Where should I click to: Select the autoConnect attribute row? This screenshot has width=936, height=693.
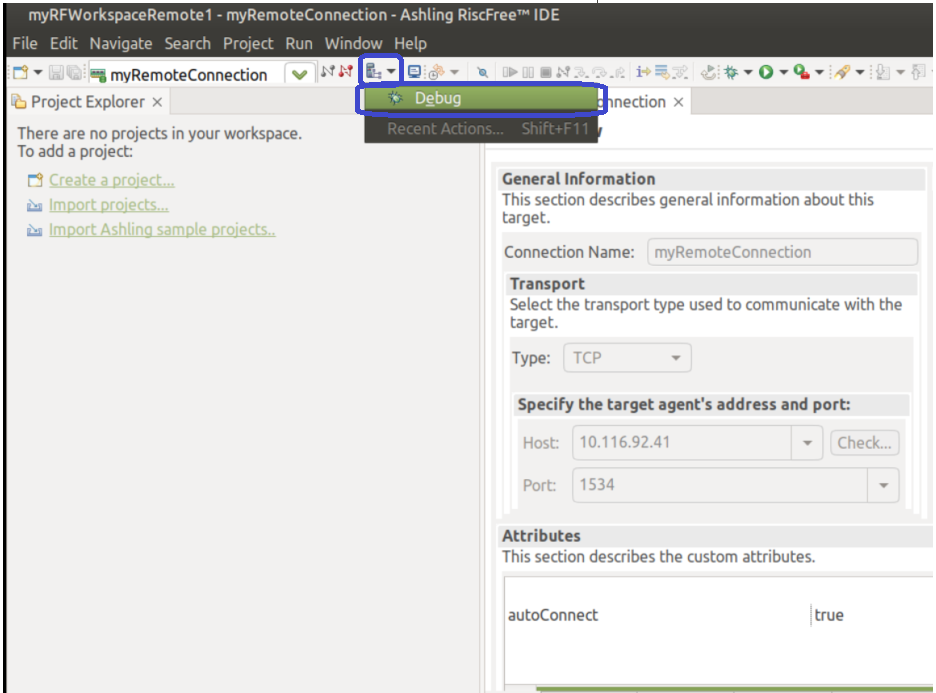click(x=719, y=615)
